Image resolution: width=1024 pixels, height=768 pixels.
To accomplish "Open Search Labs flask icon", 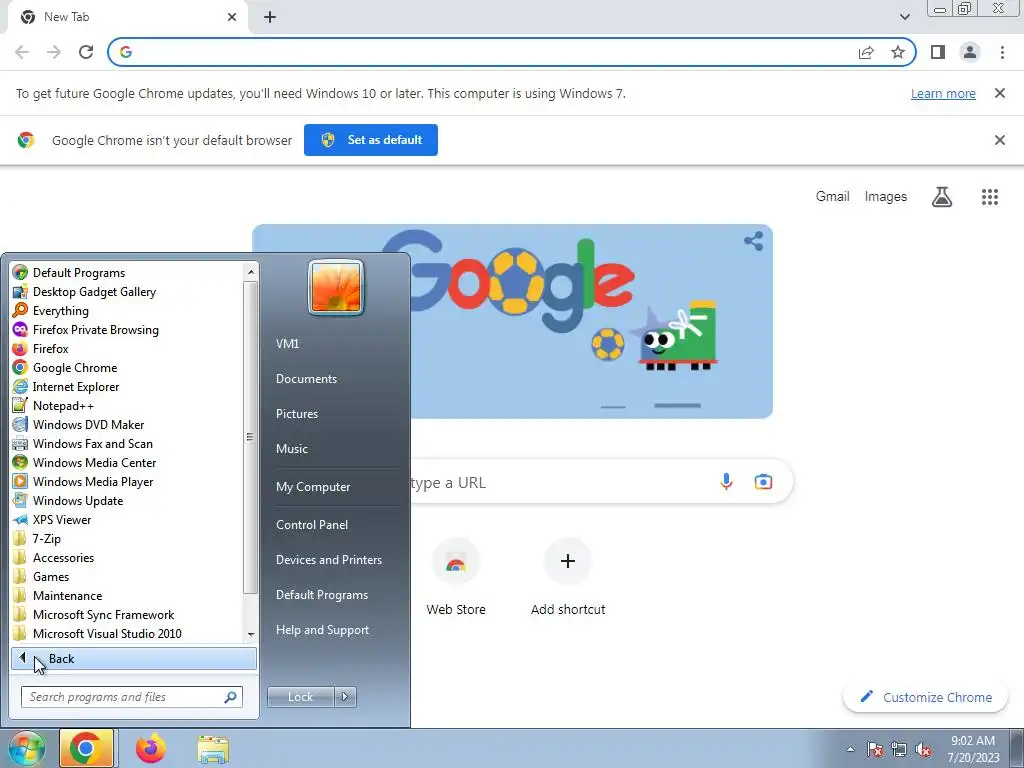I will (942, 197).
